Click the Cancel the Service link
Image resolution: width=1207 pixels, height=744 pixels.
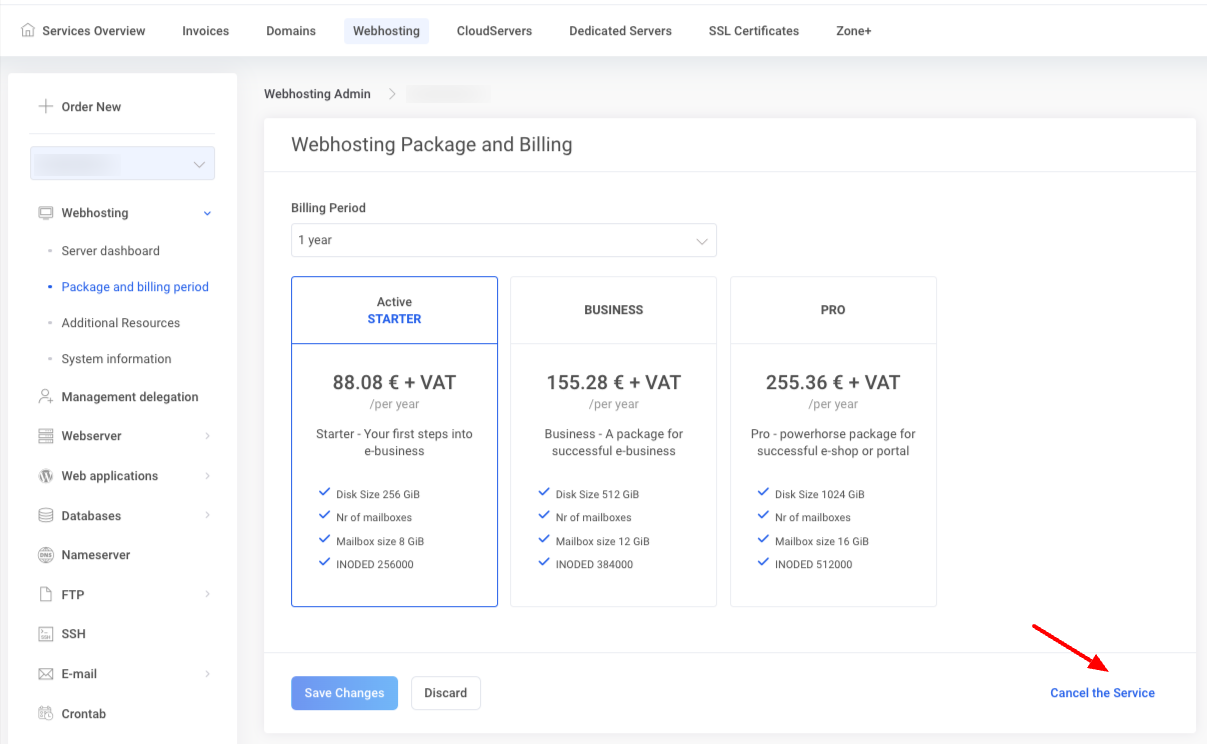click(1102, 693)
